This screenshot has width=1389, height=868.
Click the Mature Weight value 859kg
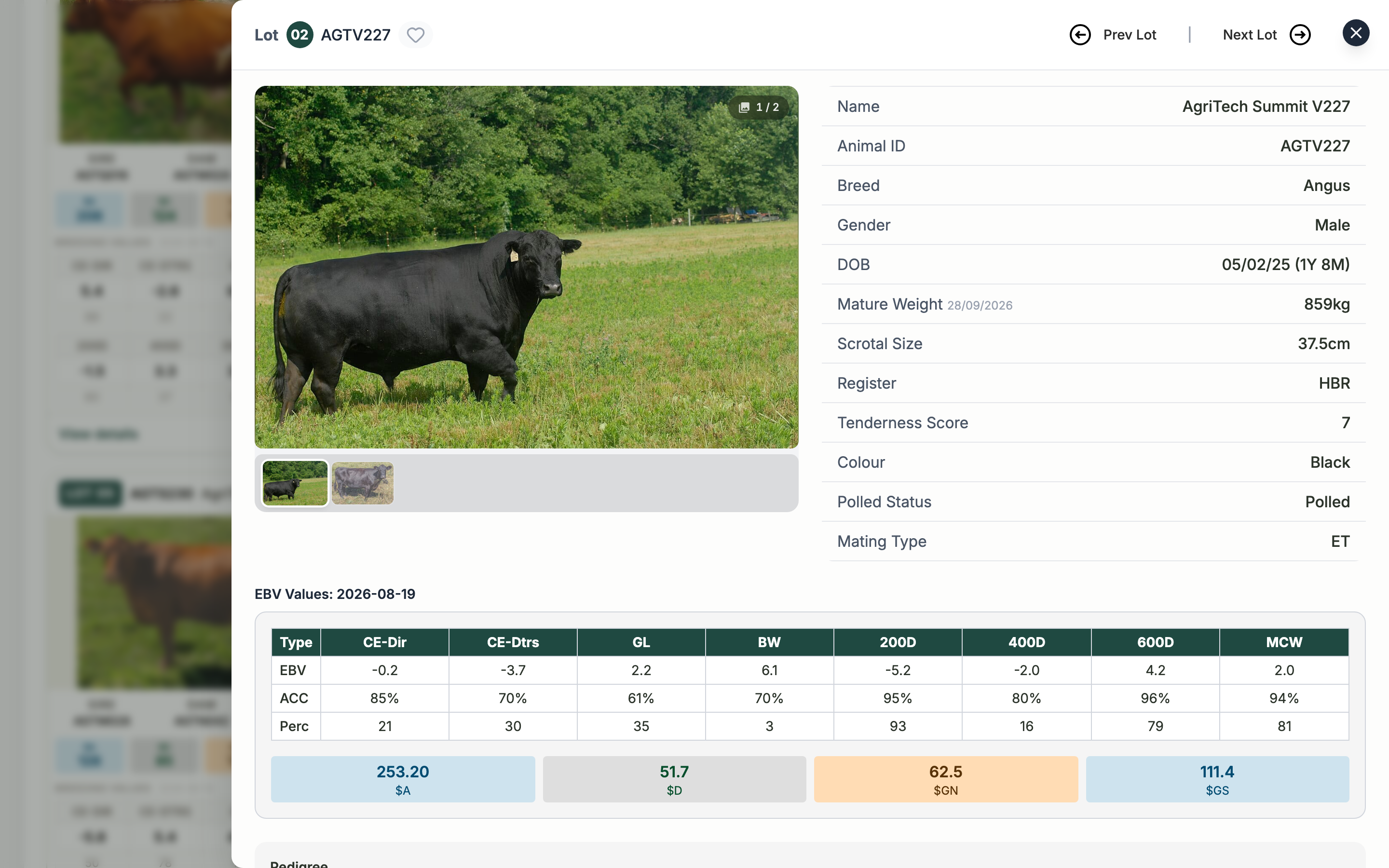tap(1326, 304)
